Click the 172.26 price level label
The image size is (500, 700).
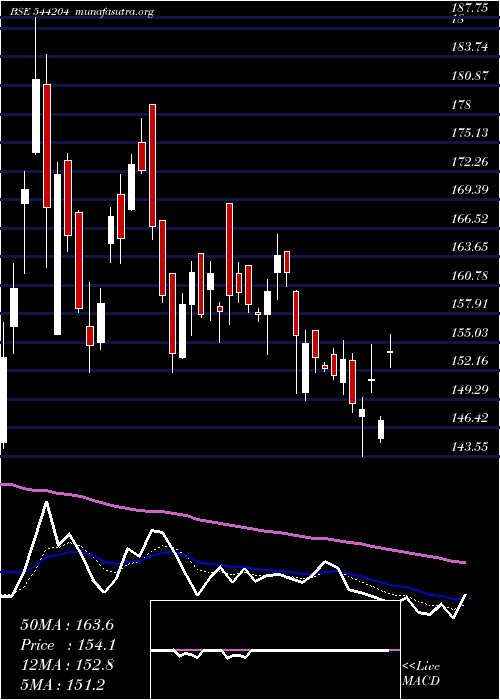tap(469, 162)
